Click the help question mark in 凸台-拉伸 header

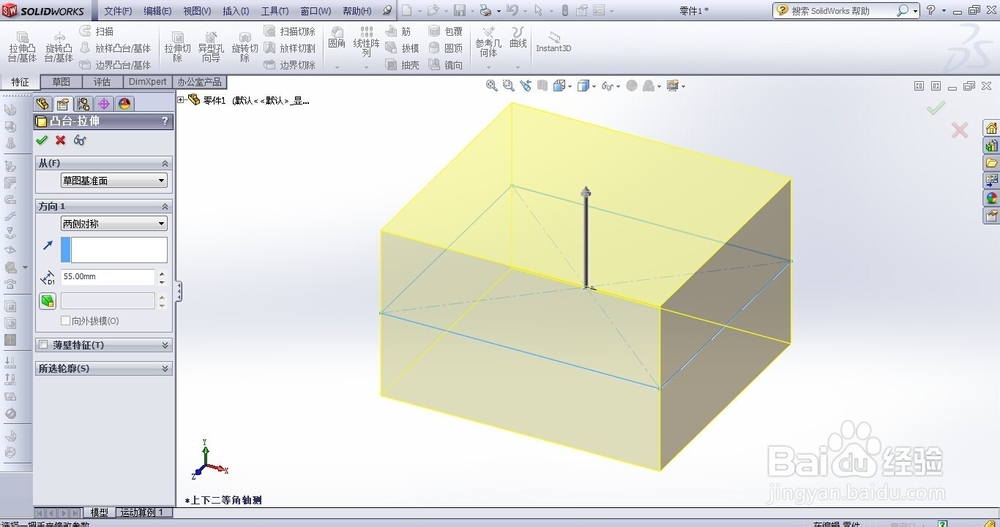point(165,121)
